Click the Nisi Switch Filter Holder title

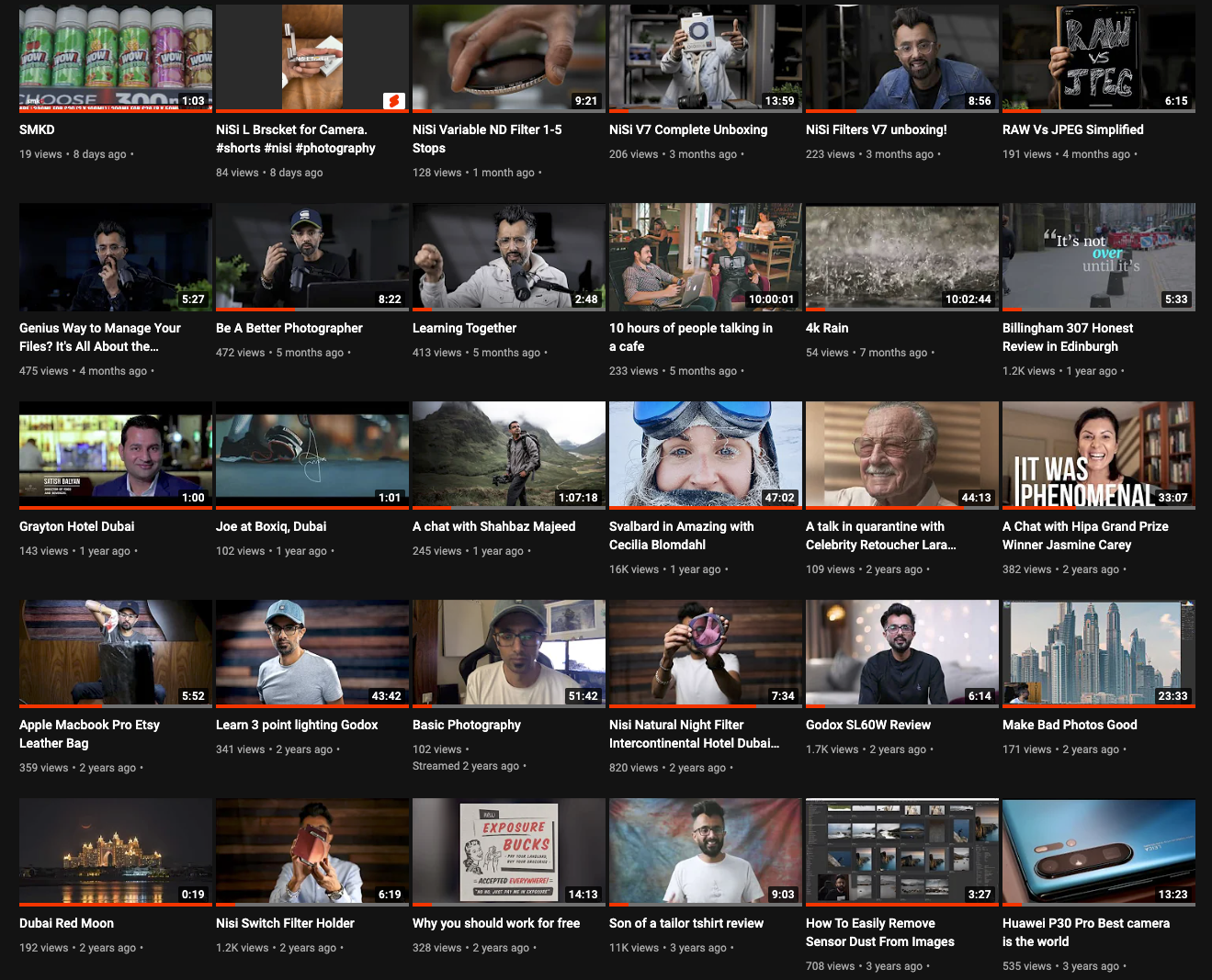pyautogui.click(x=285, y=923)
